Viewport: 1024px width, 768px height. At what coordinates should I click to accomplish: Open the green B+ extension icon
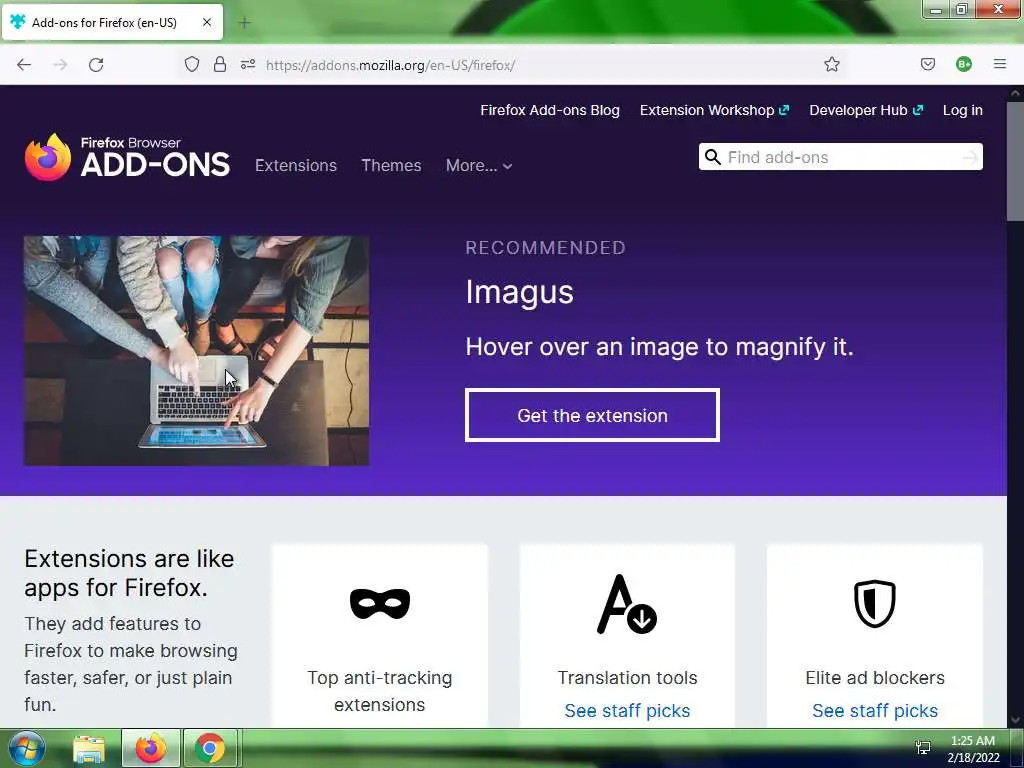click(x=963, y=64)
